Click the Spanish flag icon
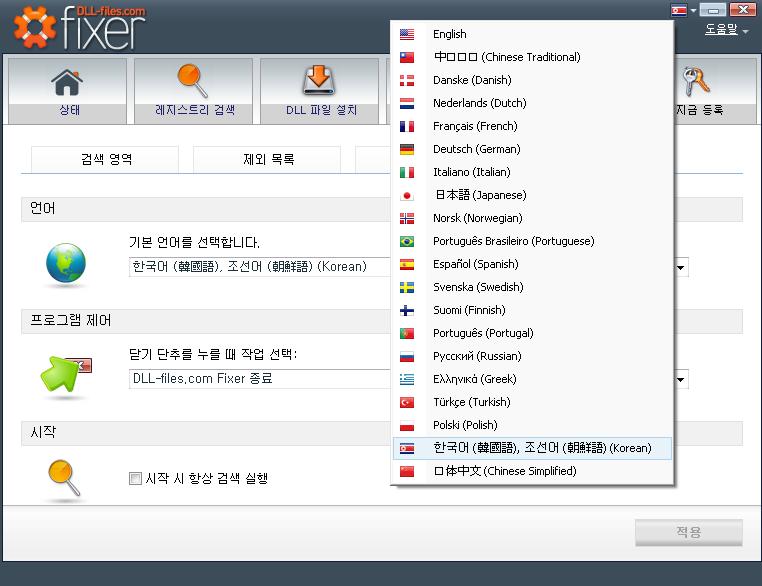 coord(407,264)
